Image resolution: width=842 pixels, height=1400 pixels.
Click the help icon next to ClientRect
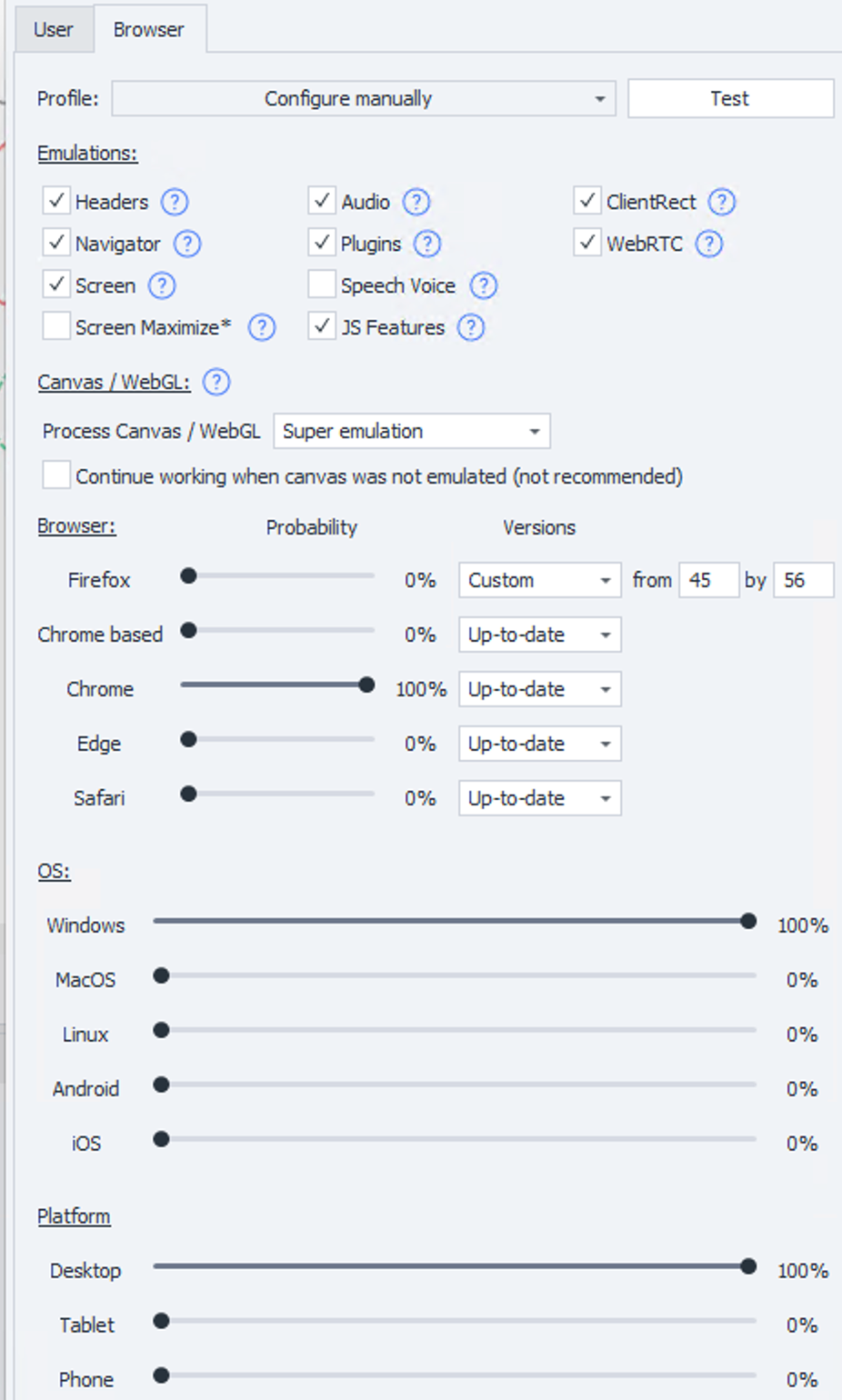(x=722, y=202)
